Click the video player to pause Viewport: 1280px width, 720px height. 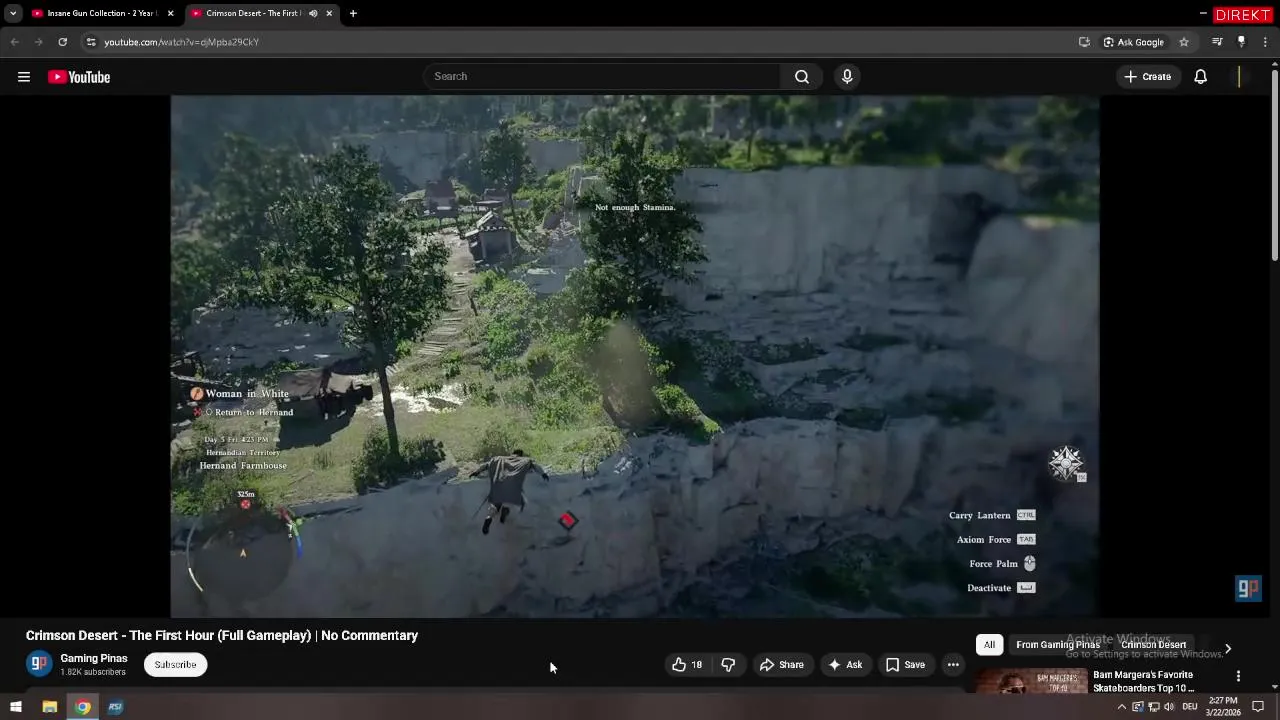pyautogui.click(x=635, y=356)
